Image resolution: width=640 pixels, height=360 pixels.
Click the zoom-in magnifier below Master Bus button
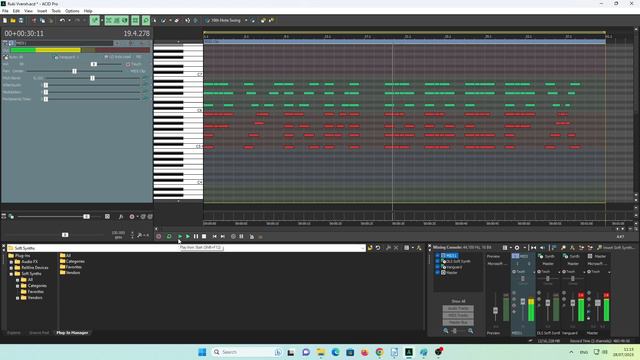pos(471,331)
